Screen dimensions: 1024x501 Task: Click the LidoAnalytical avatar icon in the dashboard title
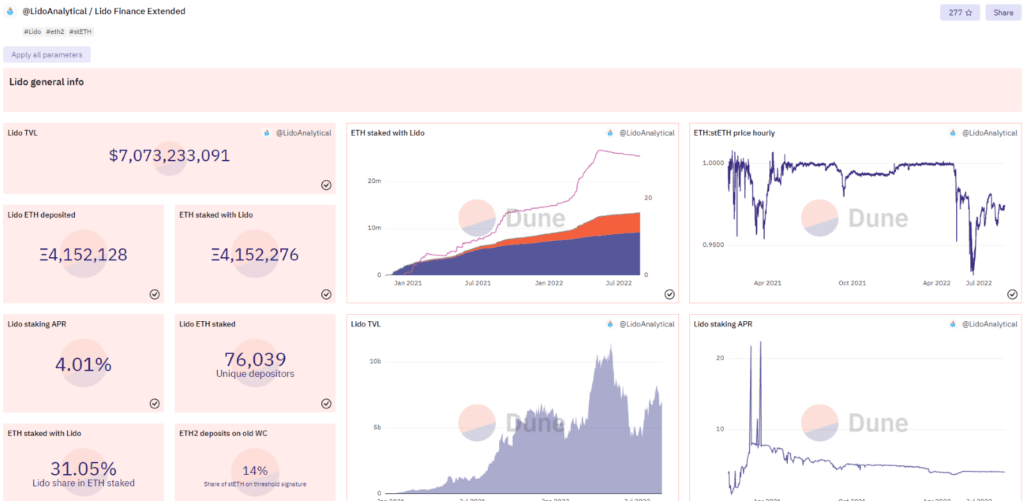pyautogui.click(x=10, y=12)
